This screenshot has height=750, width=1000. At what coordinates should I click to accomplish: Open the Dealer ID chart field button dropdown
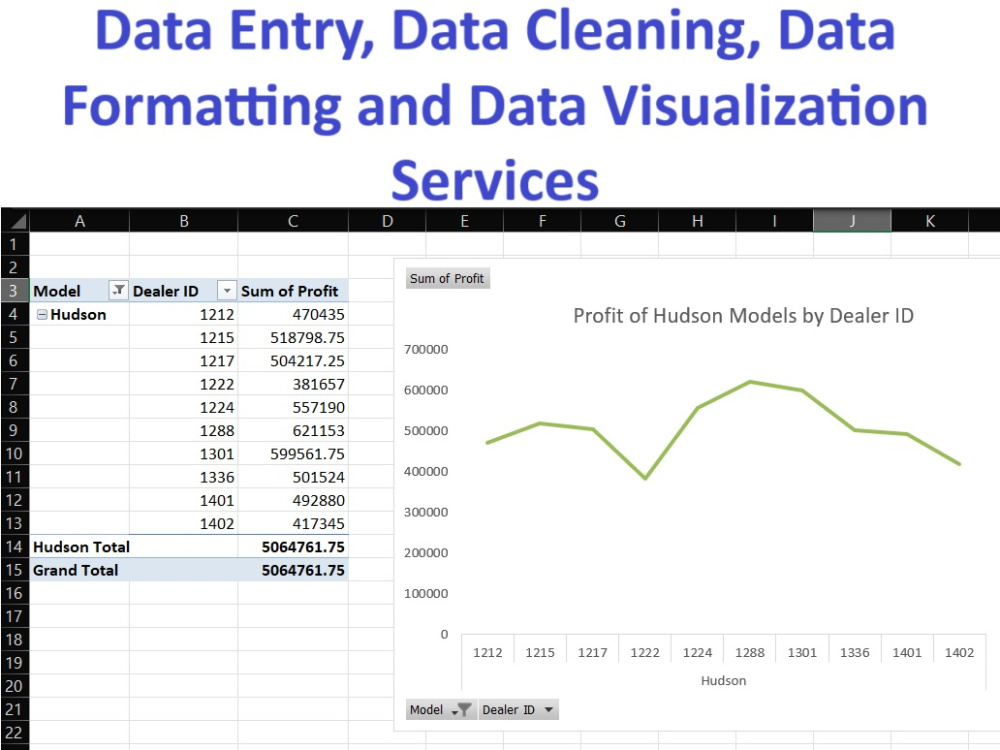[548, 709]
